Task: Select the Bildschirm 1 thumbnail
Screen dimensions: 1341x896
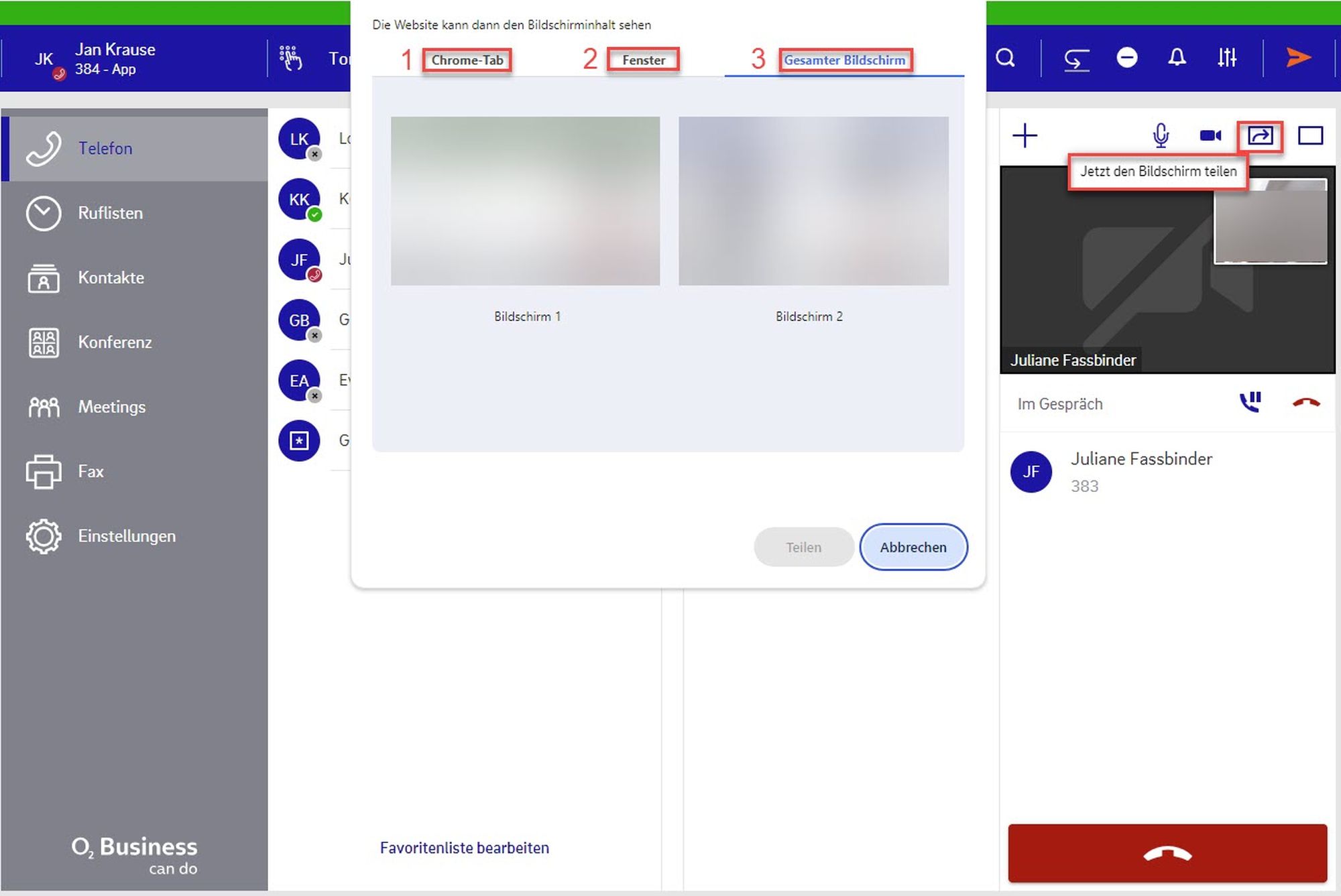Action: [x=525, y=201]
